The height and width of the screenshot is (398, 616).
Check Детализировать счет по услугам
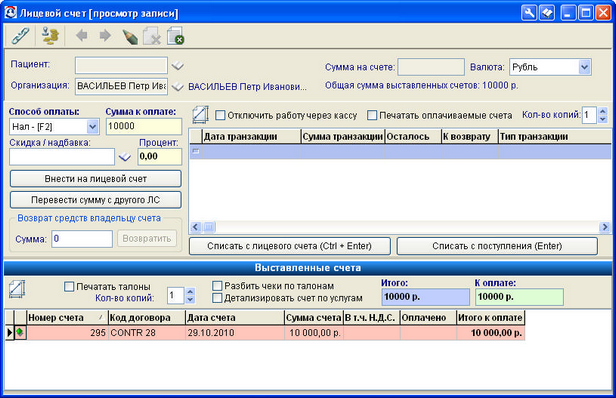click(217, 298)
